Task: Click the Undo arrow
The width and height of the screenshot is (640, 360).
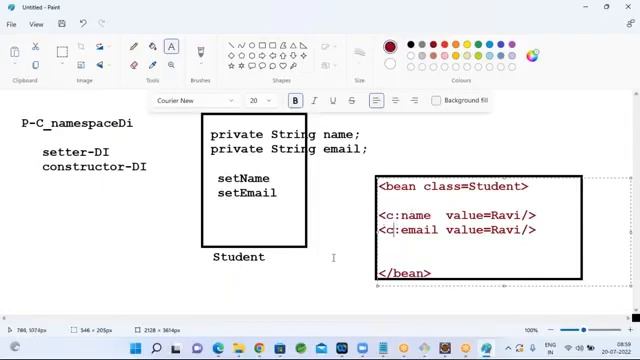Action: click(83, 24)
